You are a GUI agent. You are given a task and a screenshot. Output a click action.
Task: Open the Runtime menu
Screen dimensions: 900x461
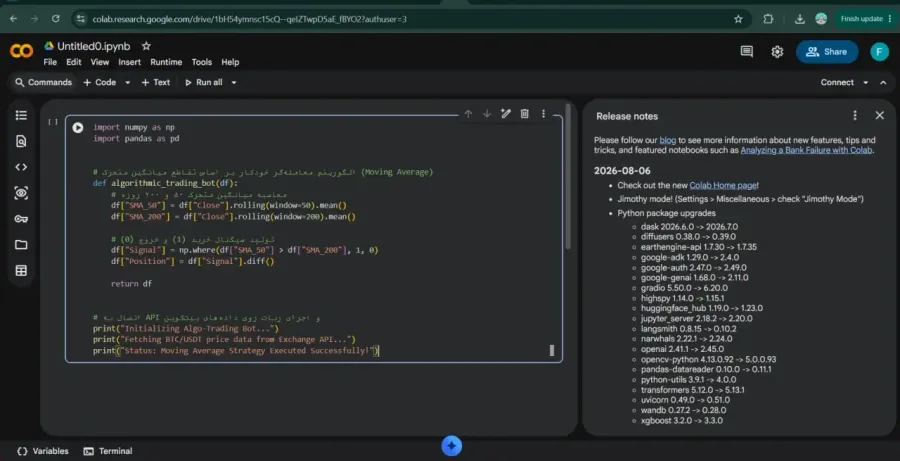pyautogui.click(x=166, y=62)
